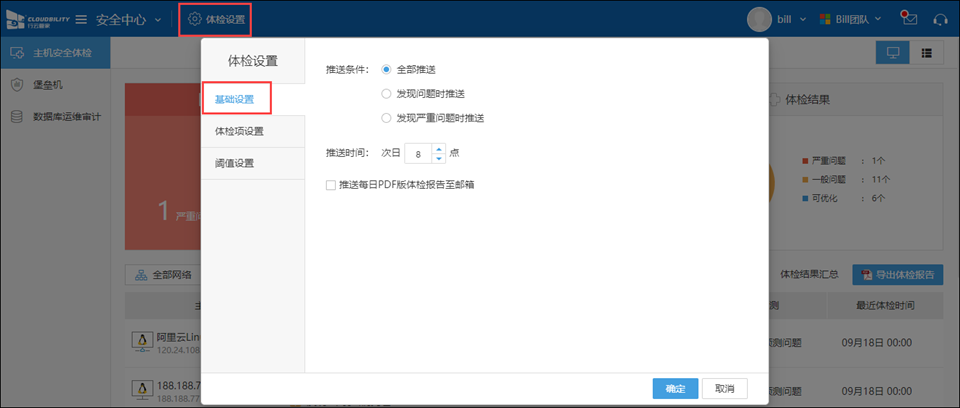Click 导出体检报告 button
Viewport: 960px width, 408px height.
[x=898, y=274]
